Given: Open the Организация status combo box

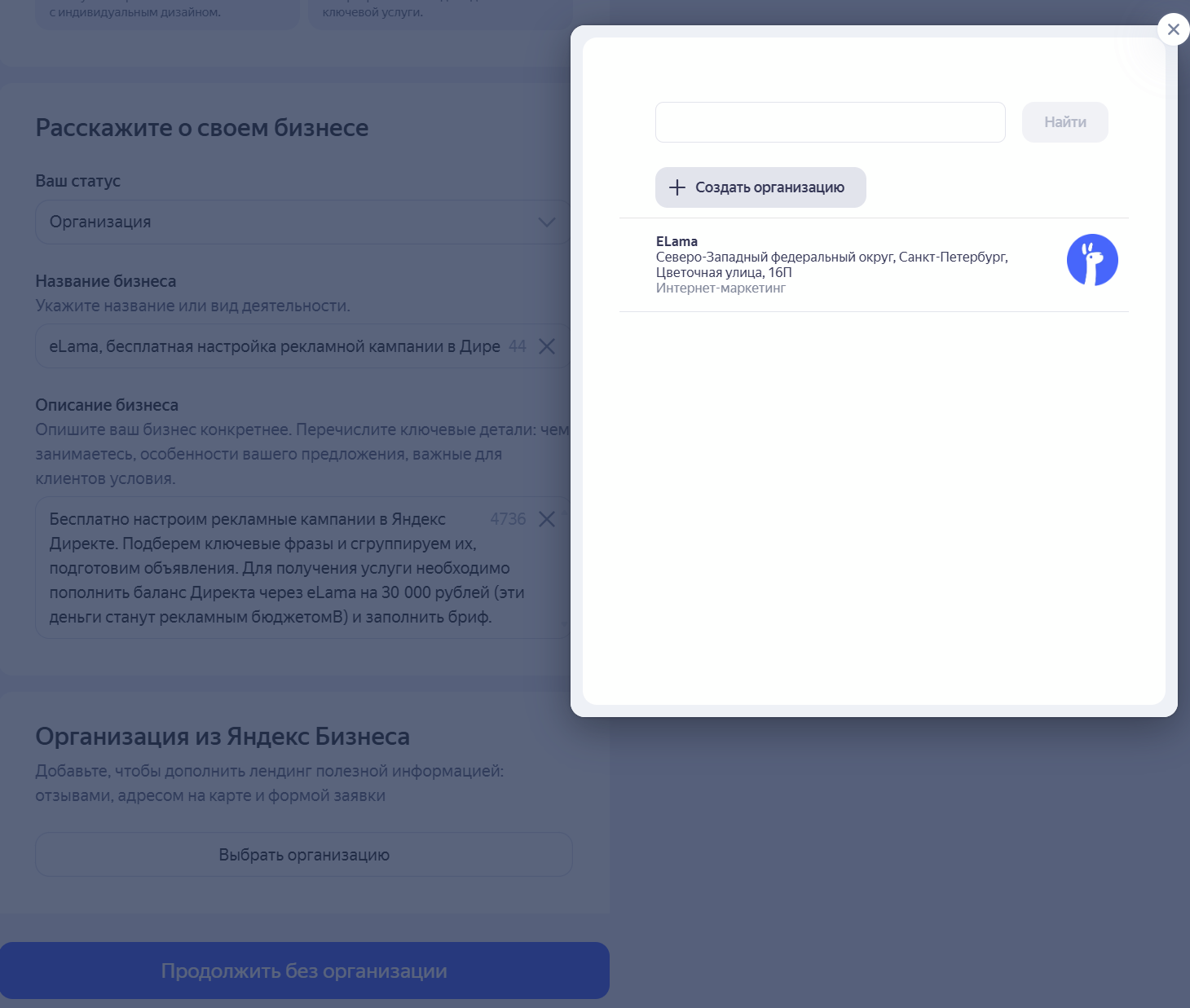Looking at the screenshot, I should pos(302,222).
